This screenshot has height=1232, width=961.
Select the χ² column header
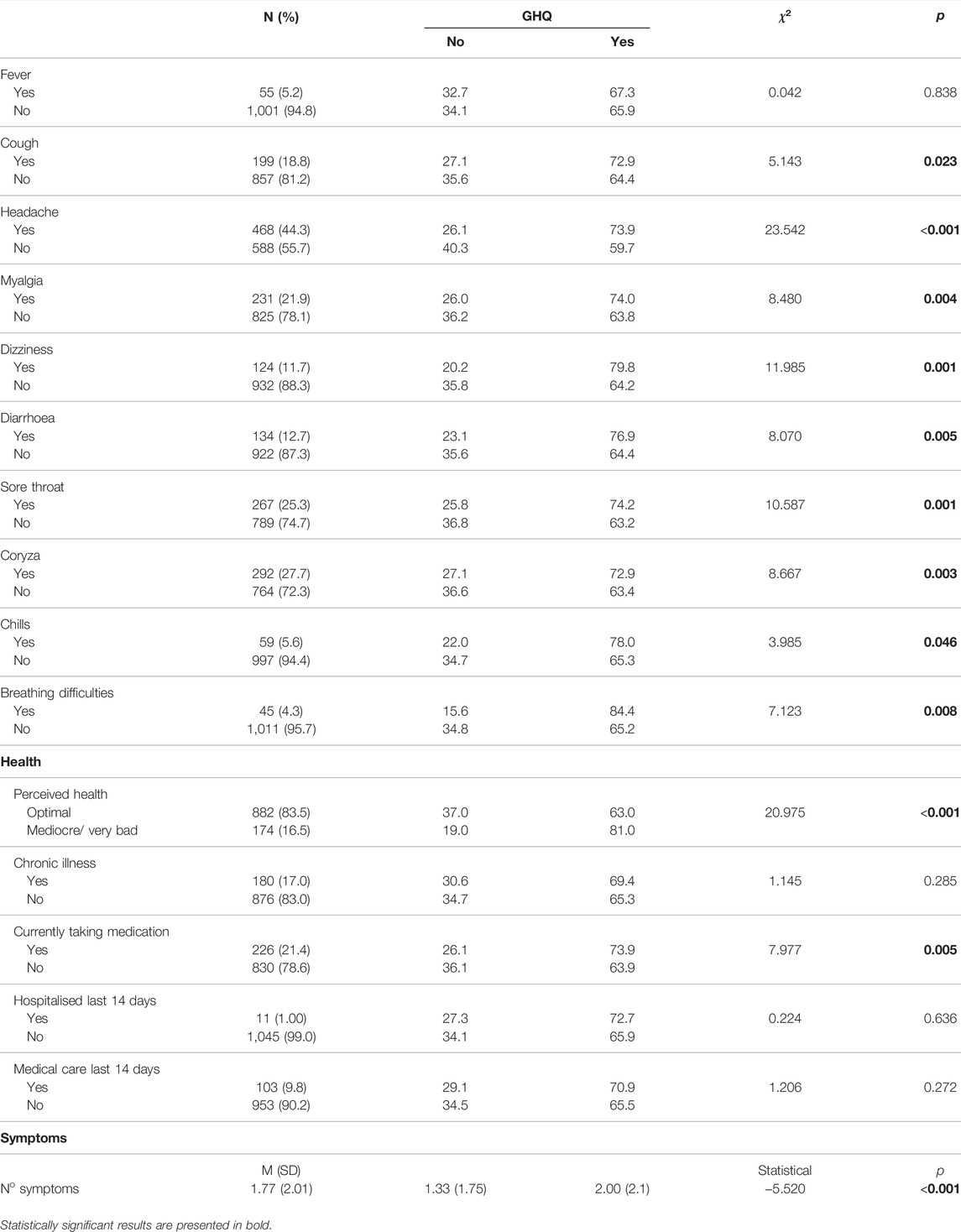[784, 17]
